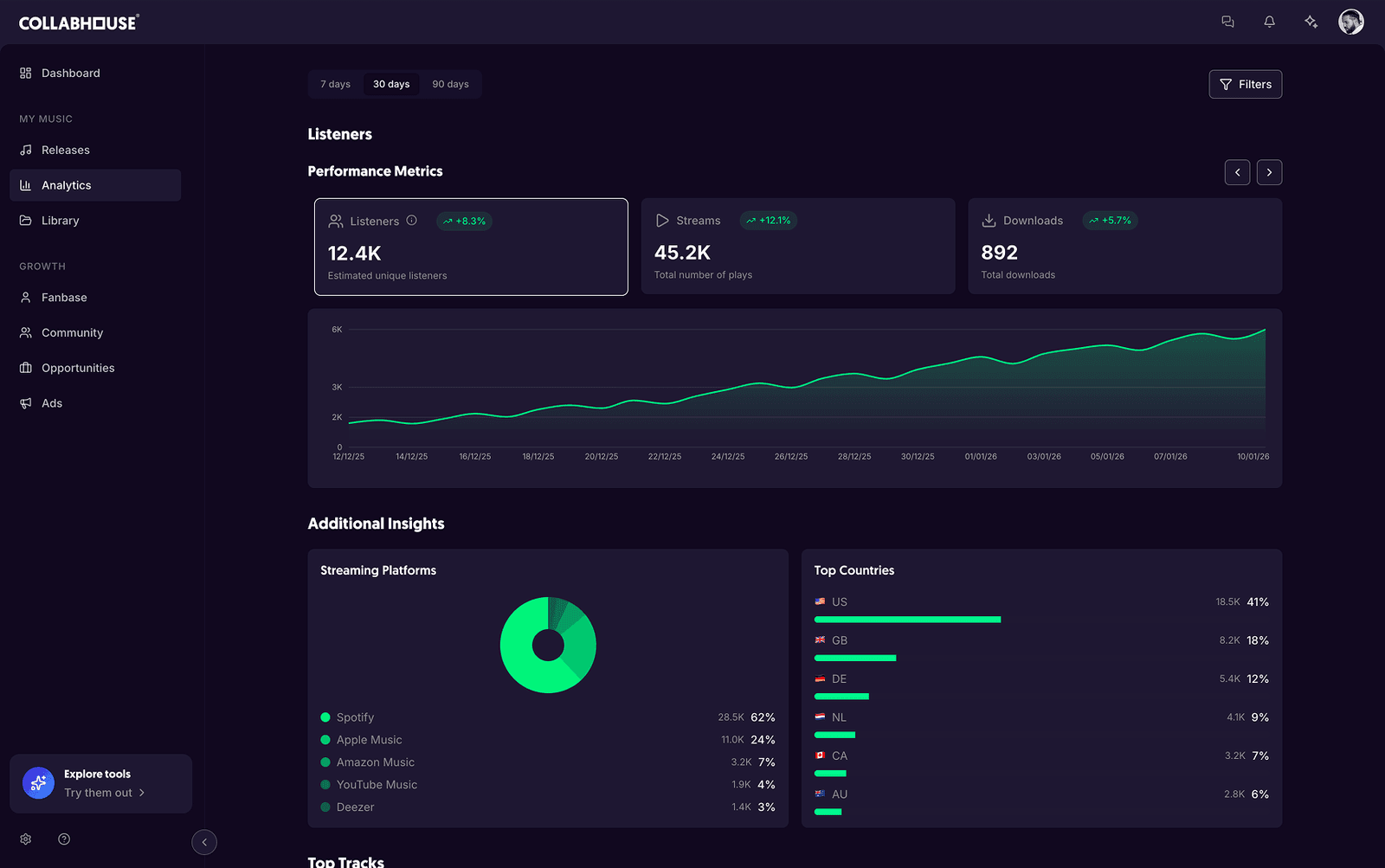Click the Downloads arrow icon
The width and height of the screenshot is (1385, 868).
(989, 221)
